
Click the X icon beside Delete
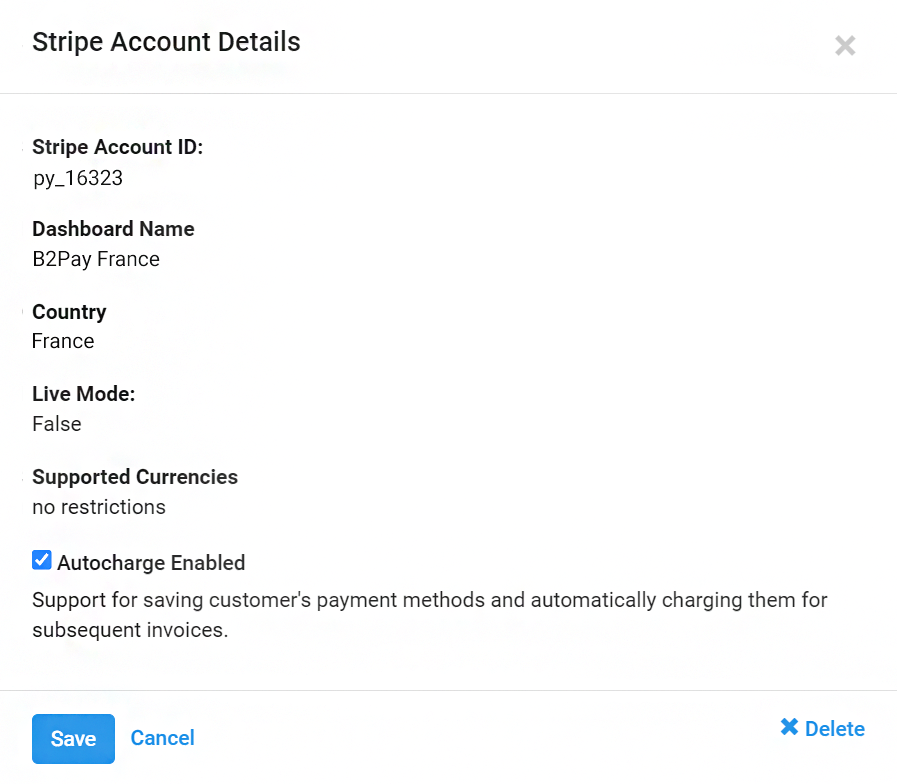click(789, 727)
